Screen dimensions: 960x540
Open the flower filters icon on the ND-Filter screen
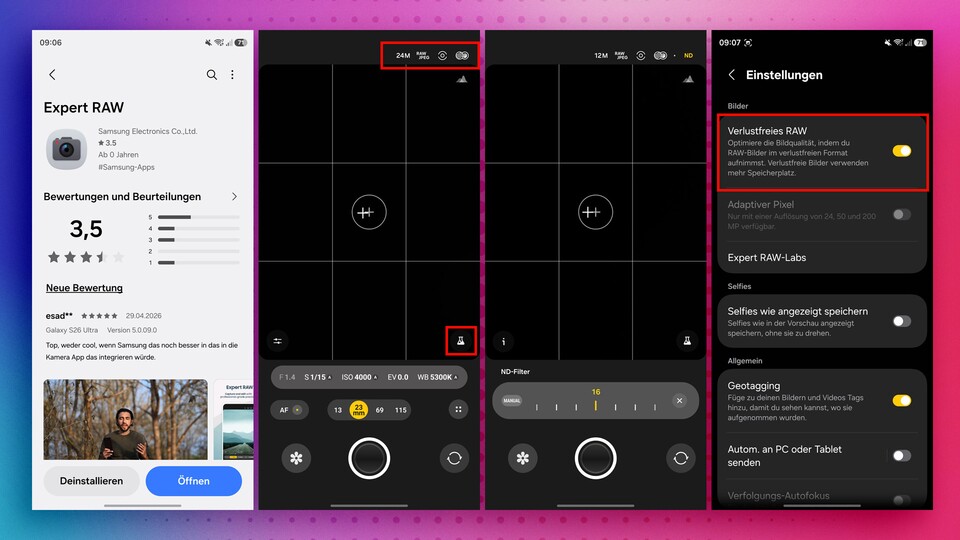click(523, 458)
